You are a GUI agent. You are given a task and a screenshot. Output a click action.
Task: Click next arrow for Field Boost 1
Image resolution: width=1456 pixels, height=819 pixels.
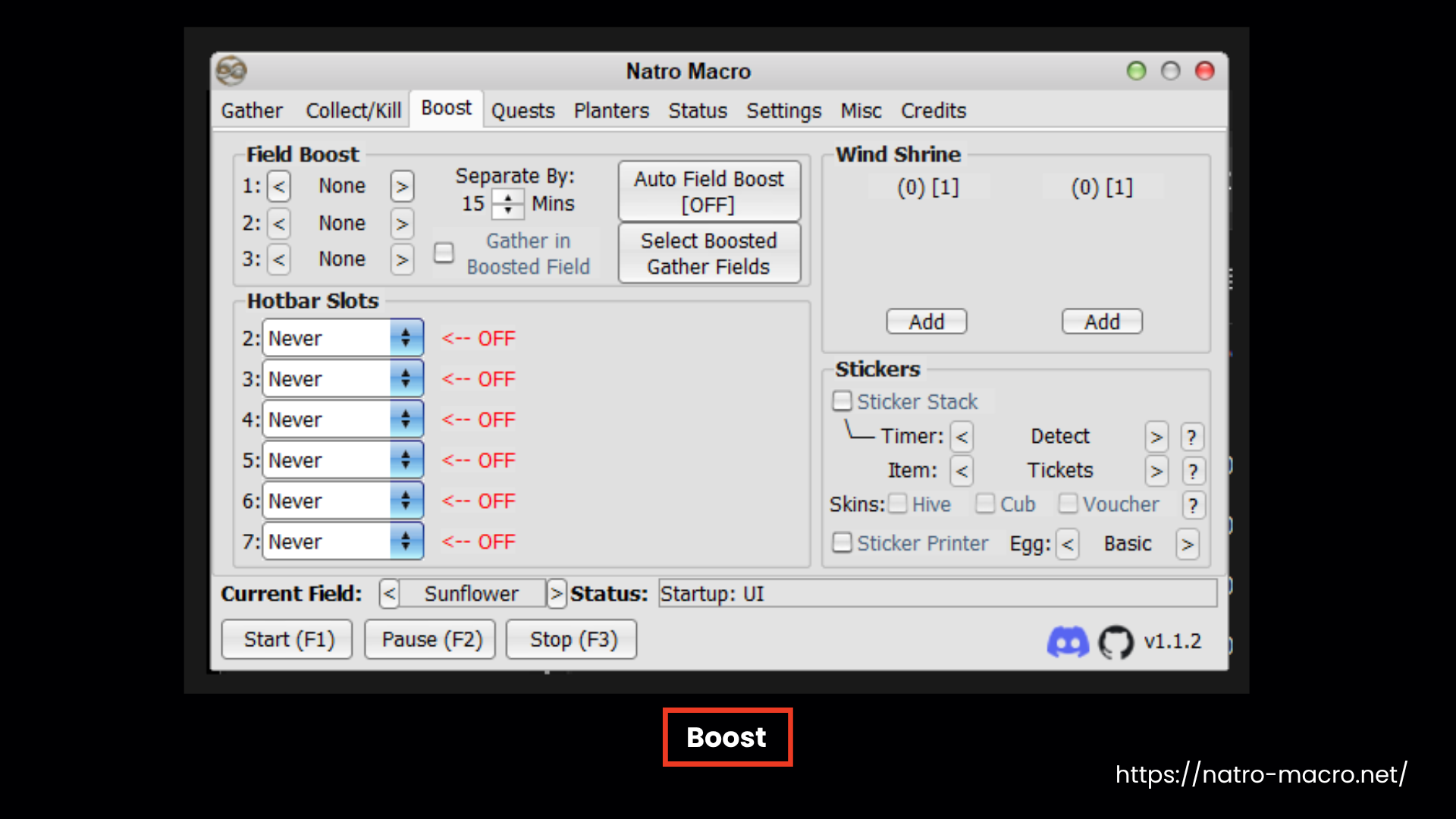point(402,187)
